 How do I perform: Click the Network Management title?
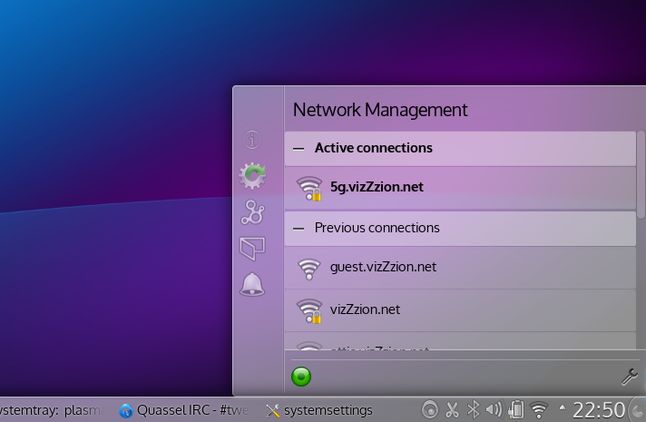click(380, 110)
